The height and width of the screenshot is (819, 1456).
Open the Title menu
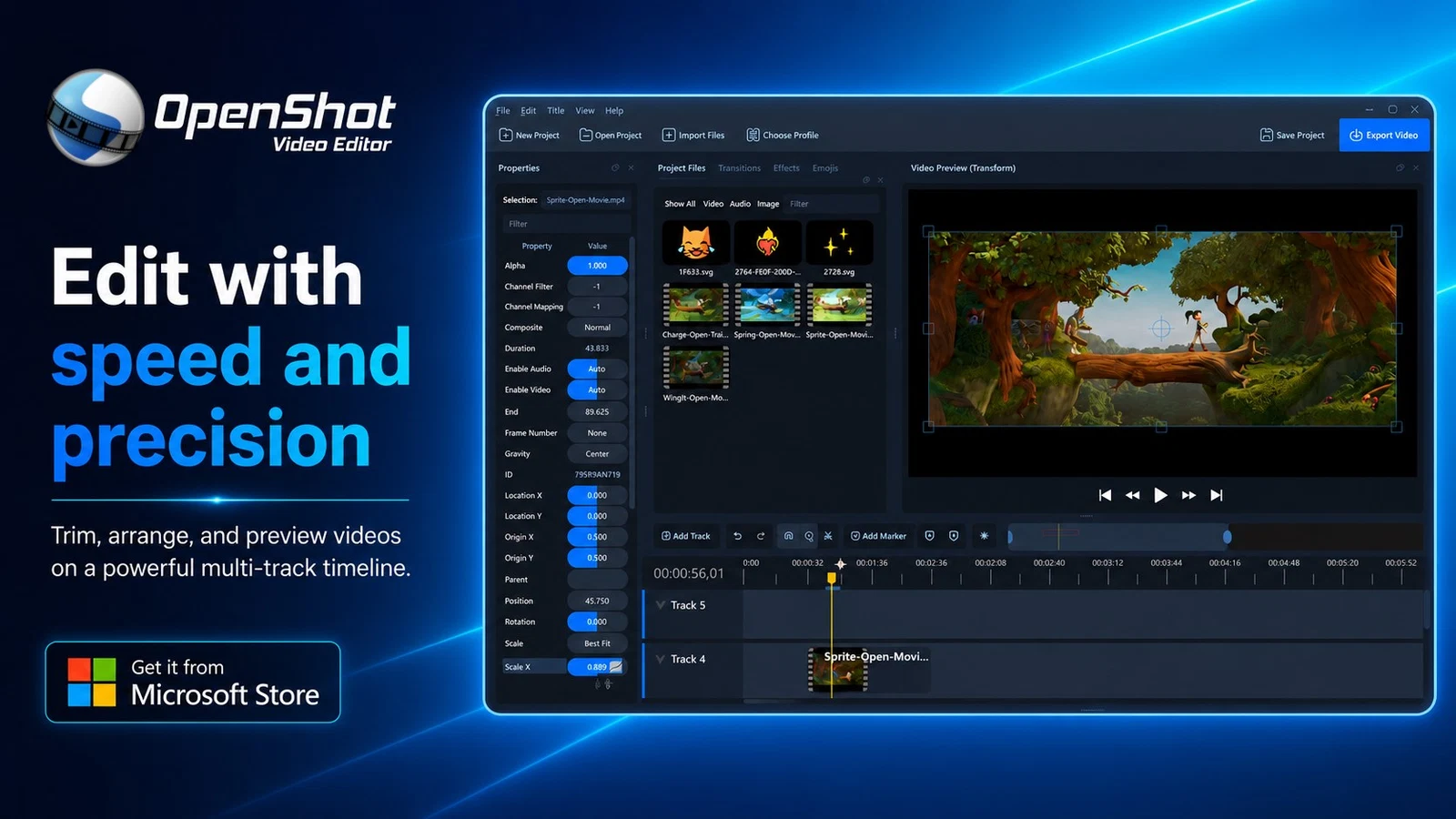coord(556,111)
